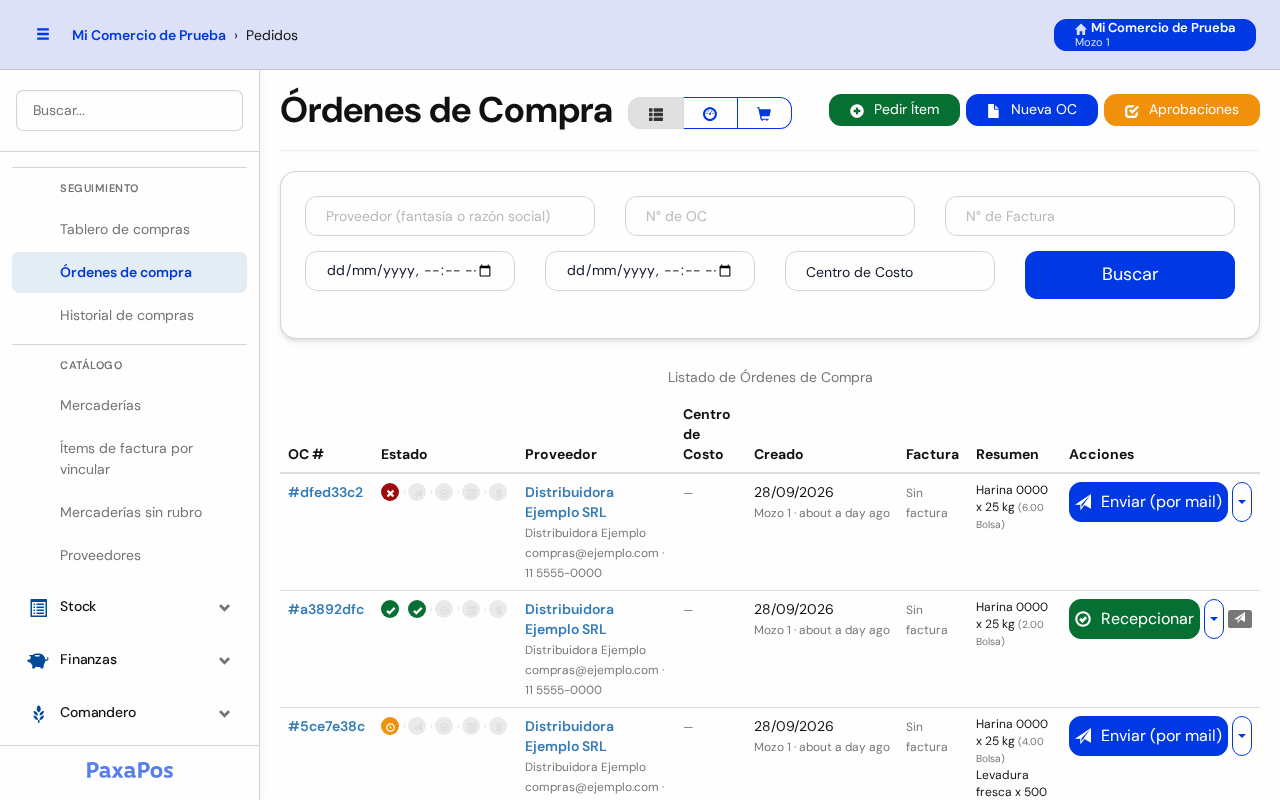
Task: Open the hamburger menu in the top bar
Action: 43,34
